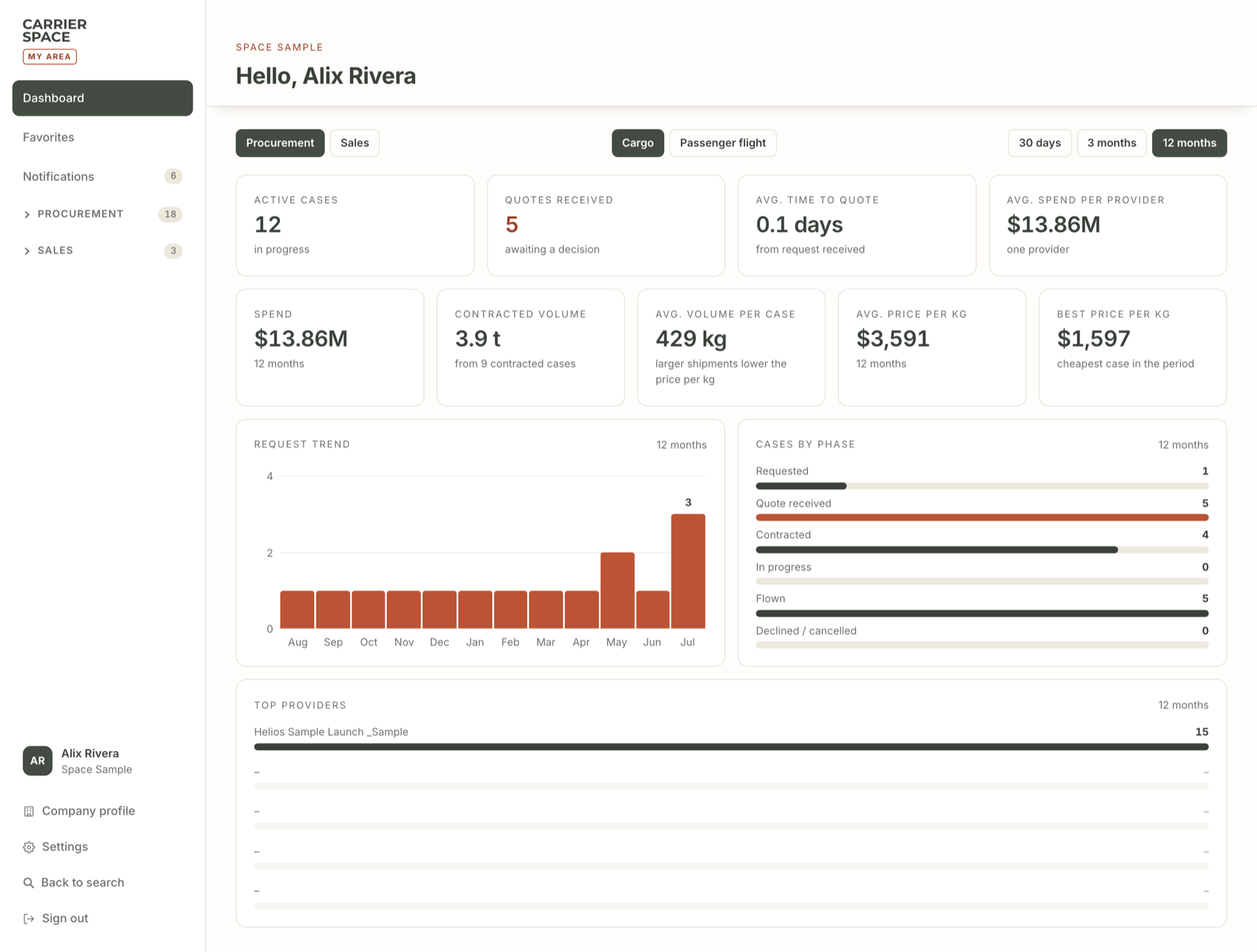Click the Sign out arrow icon
The width and height of the screenshot is (1257, 952).
click(x=29, y=918)
